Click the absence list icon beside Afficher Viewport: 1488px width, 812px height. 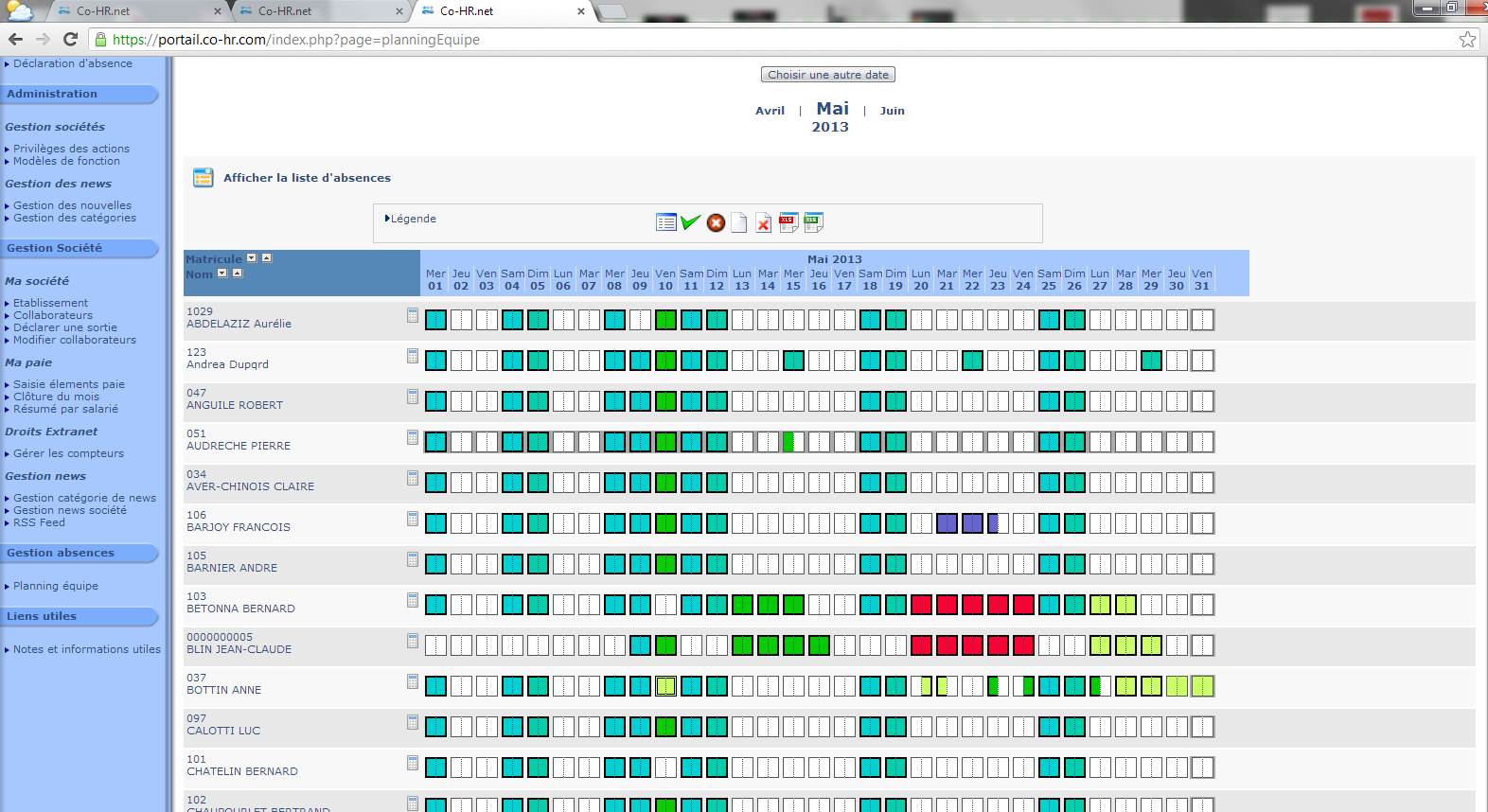click(203, 178)
